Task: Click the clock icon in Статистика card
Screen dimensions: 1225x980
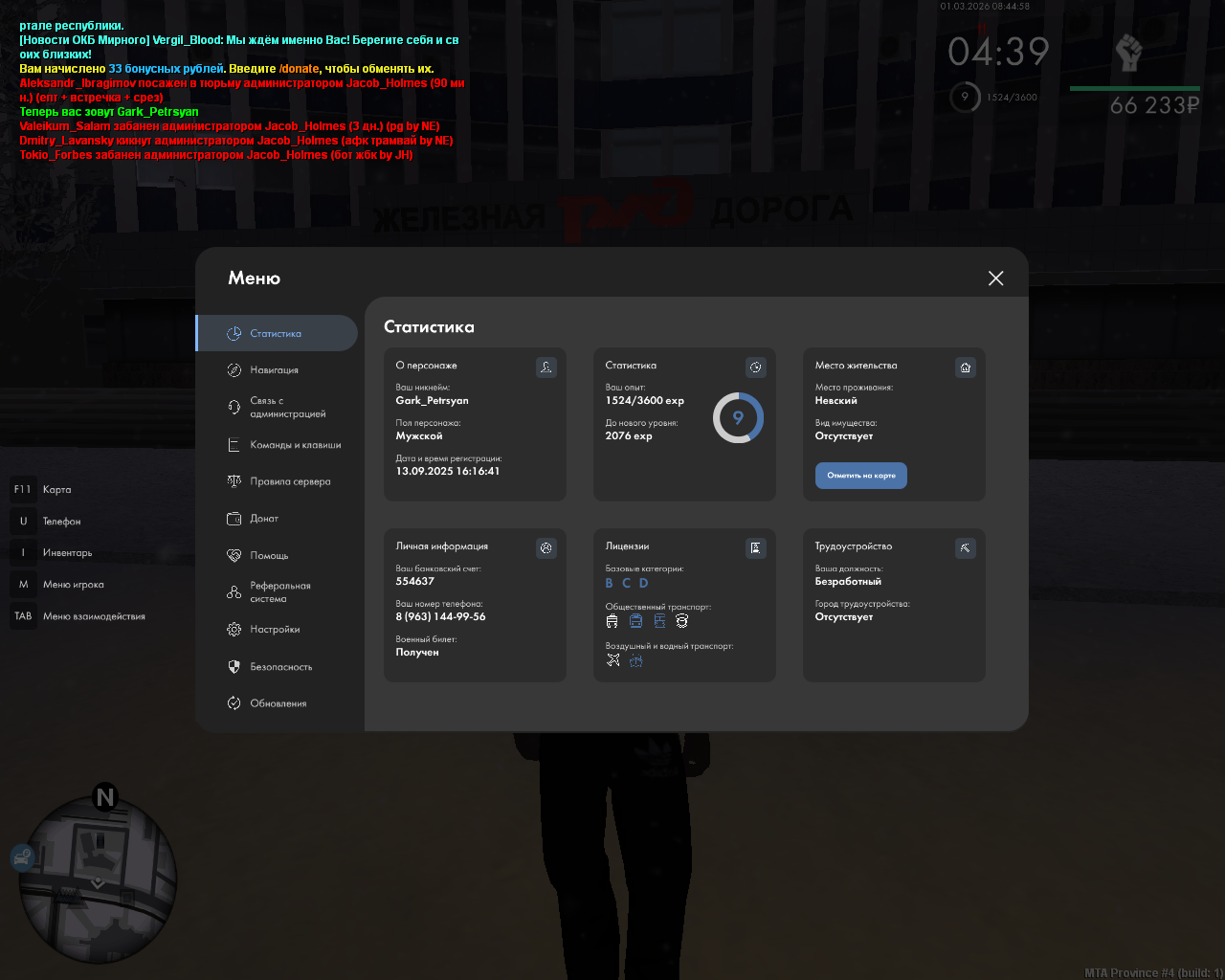Action: coord(756,367)
